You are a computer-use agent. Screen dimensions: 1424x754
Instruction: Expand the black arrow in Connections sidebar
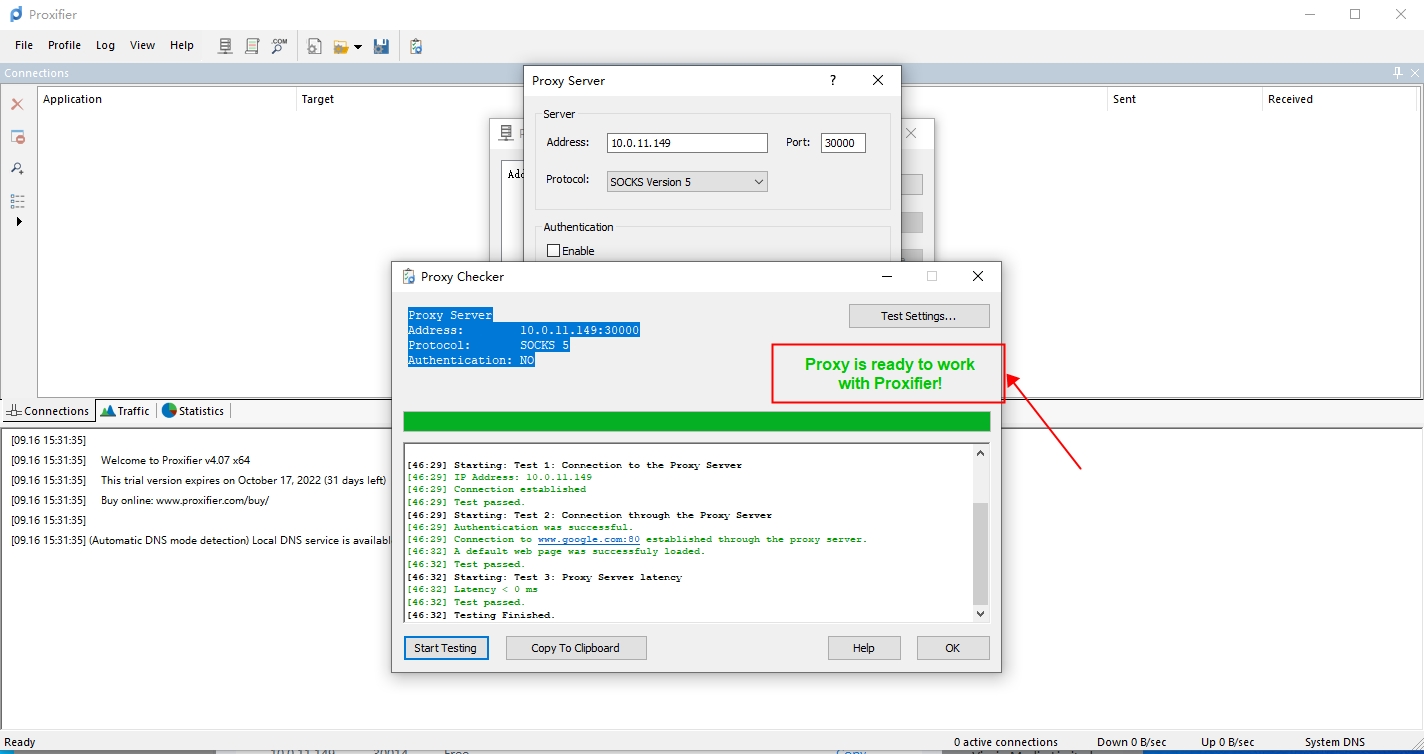point(18,222)
